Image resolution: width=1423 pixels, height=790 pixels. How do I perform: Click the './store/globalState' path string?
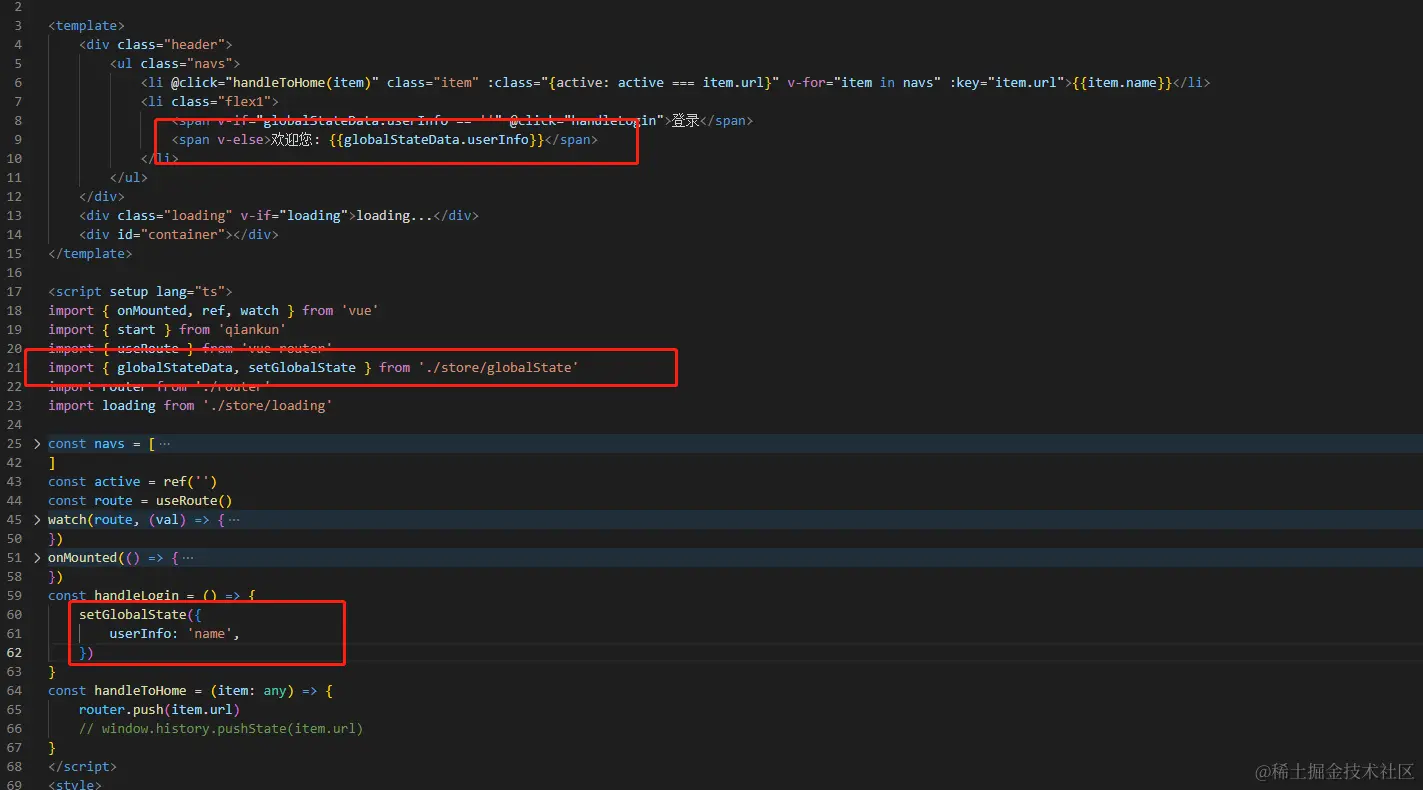(x=498, y=367)
